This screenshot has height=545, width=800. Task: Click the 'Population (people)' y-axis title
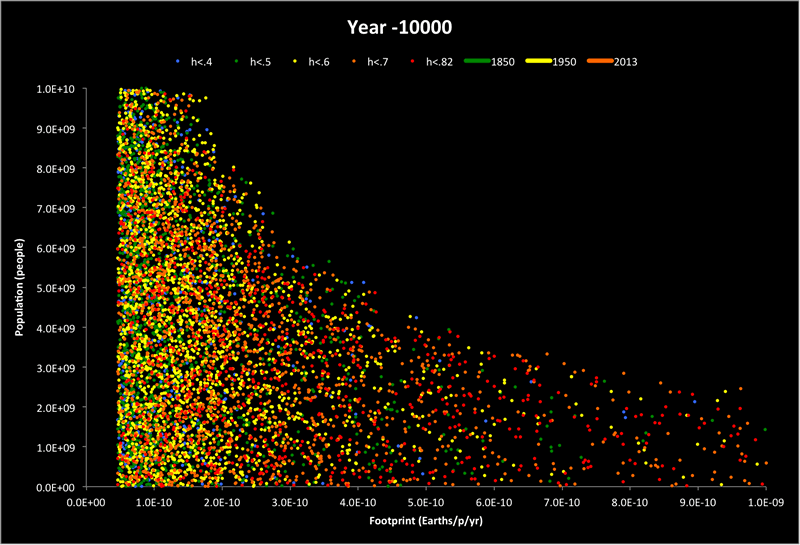point(20,290)
